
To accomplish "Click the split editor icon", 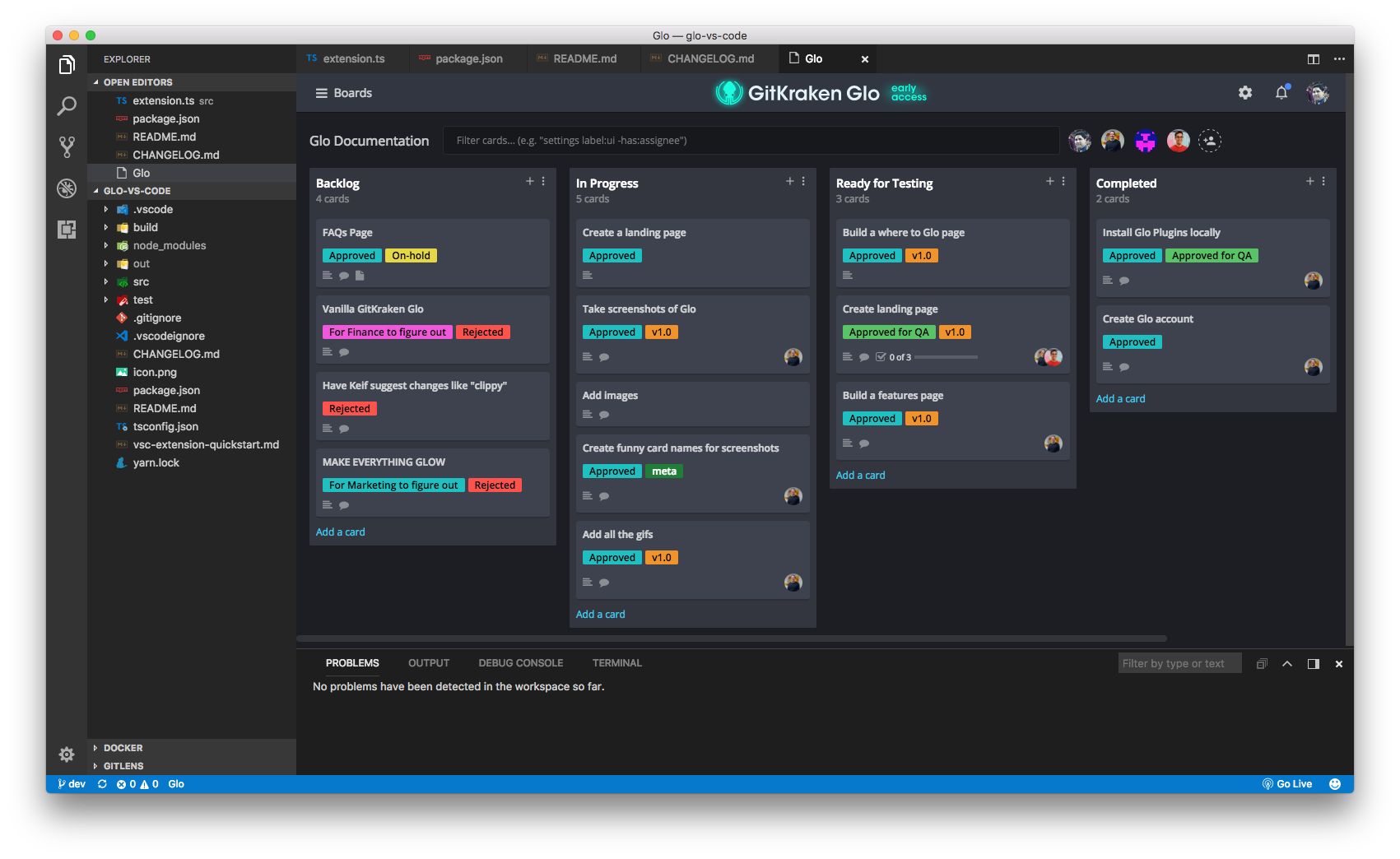I will (x=1314, y=59).
